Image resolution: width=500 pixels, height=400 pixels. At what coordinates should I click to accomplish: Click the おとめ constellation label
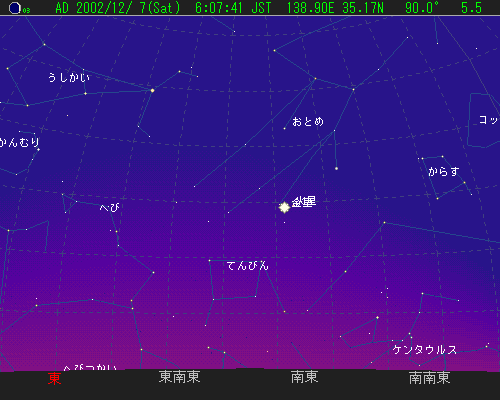308,122
